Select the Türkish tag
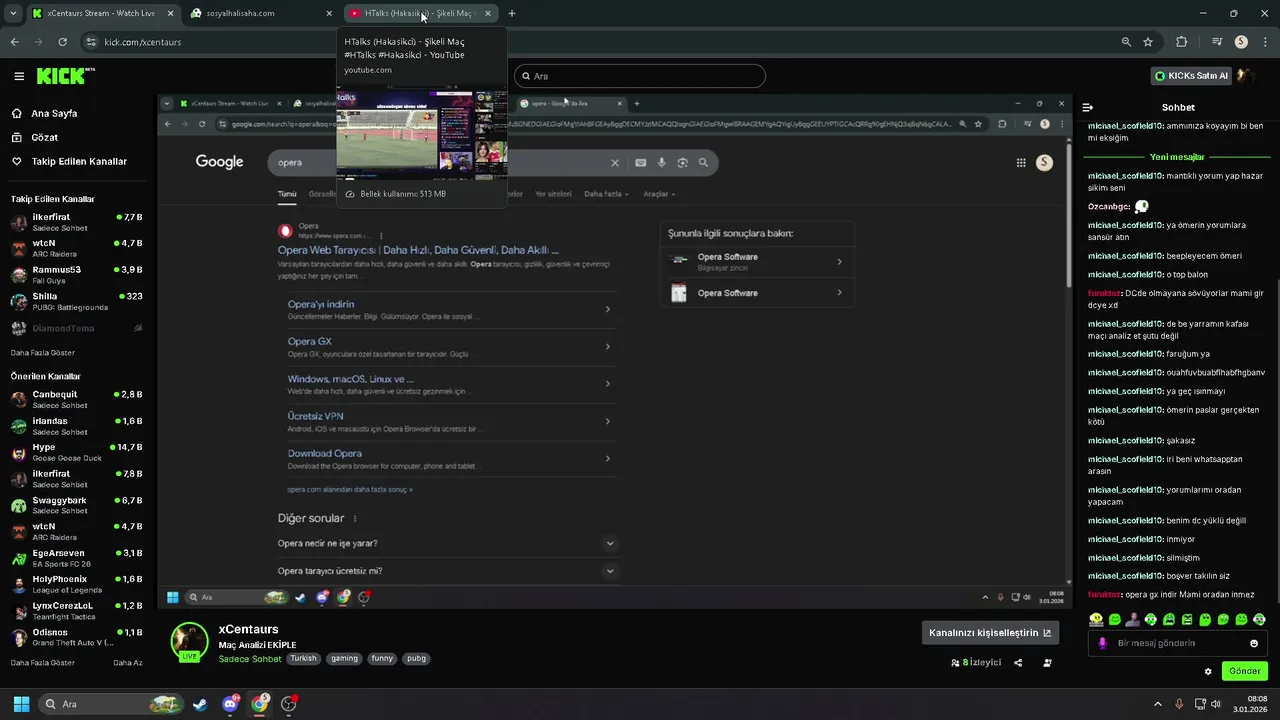The height and width of the screenshot is (720, 1280). (304, 659)
